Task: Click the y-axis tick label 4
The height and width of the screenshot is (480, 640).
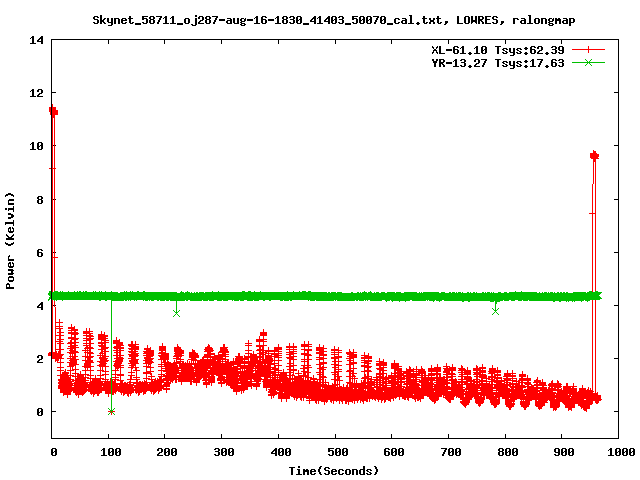Action: click(x=40, y=306)
